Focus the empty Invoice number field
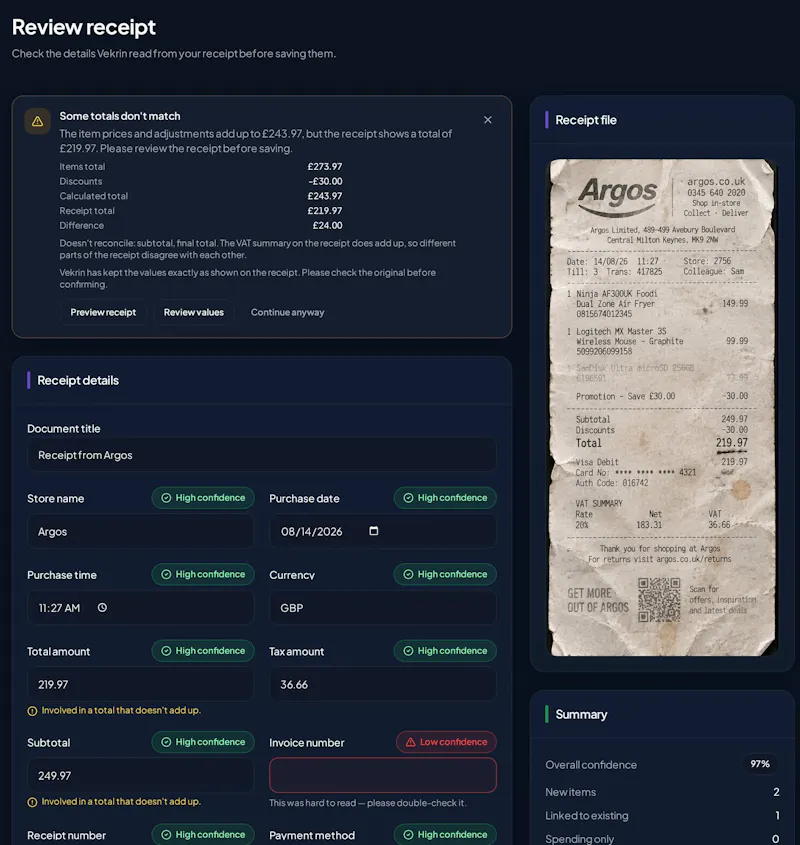Image resolution: width=800 pixels, height=845 pixels. pyautogui.click(x=383, y=775)
